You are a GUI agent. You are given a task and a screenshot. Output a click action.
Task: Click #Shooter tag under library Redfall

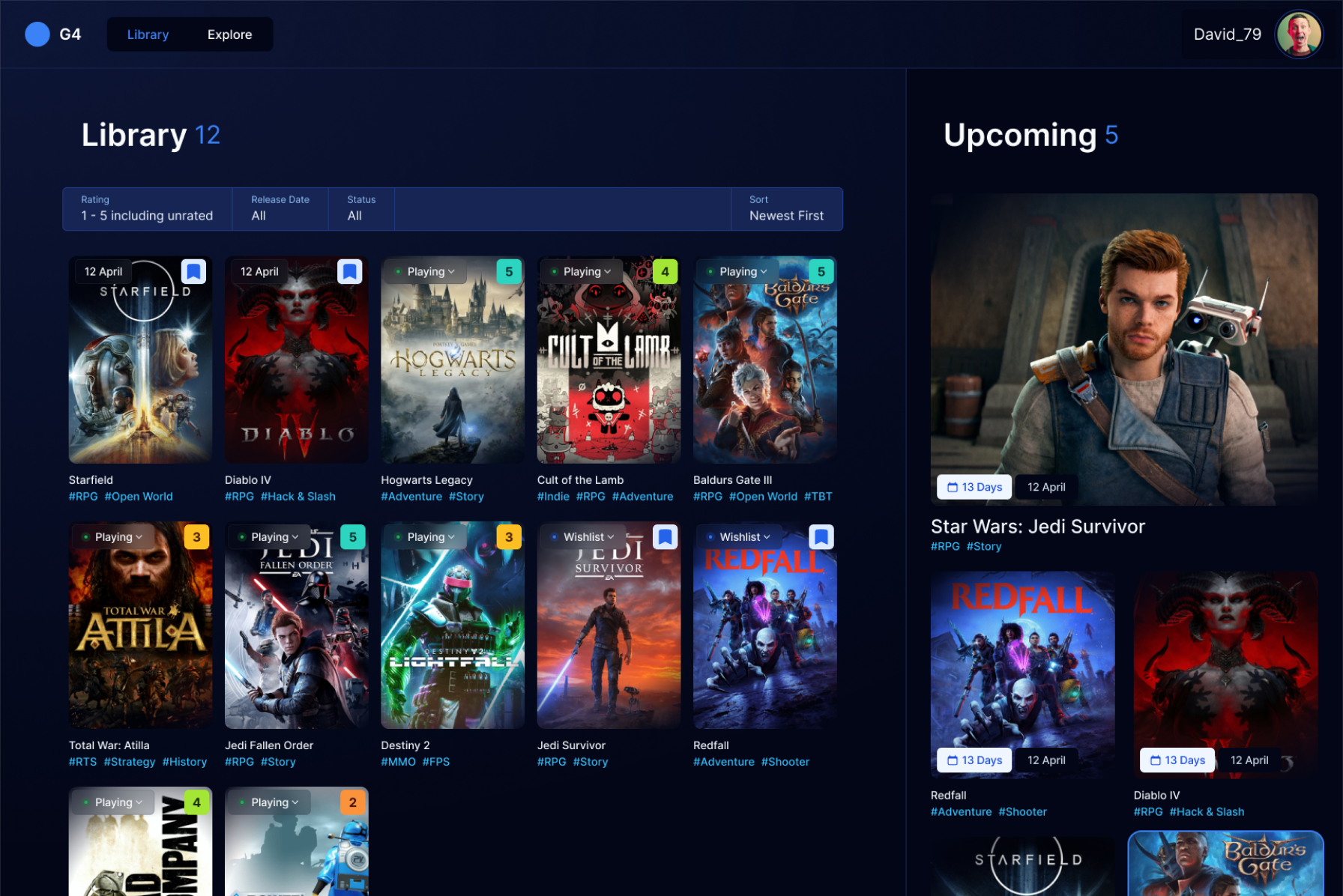(x=785, y=761)
